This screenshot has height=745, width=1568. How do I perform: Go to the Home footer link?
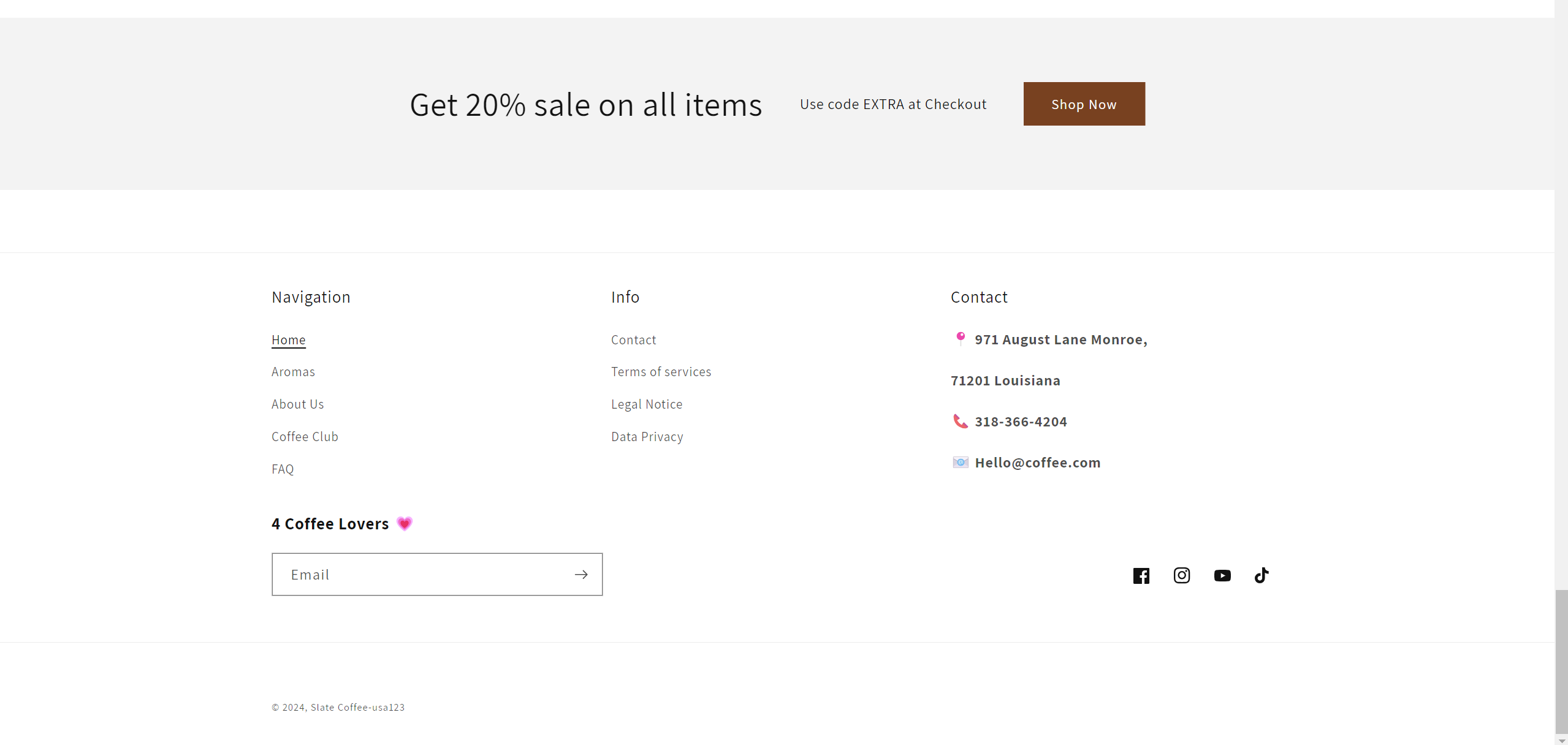pos(288,339)
